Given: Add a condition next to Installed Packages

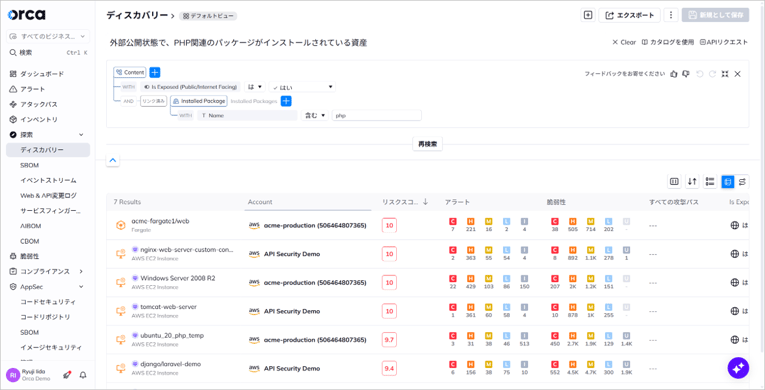Looking at the screenshot, I should point(286,101).
